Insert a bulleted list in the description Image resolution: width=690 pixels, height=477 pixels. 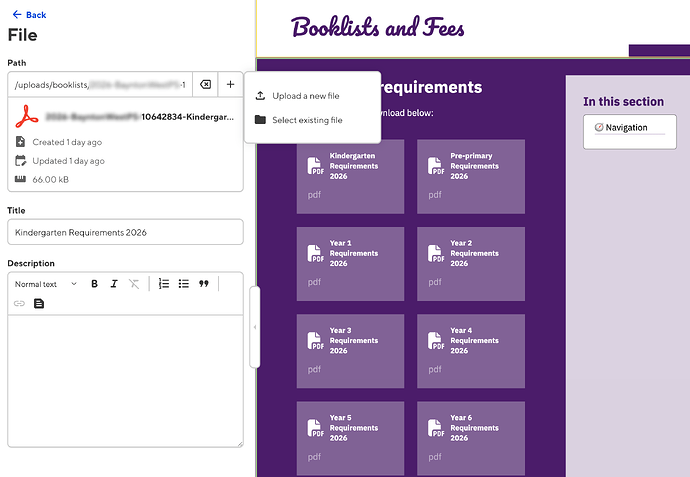[184, 284]
